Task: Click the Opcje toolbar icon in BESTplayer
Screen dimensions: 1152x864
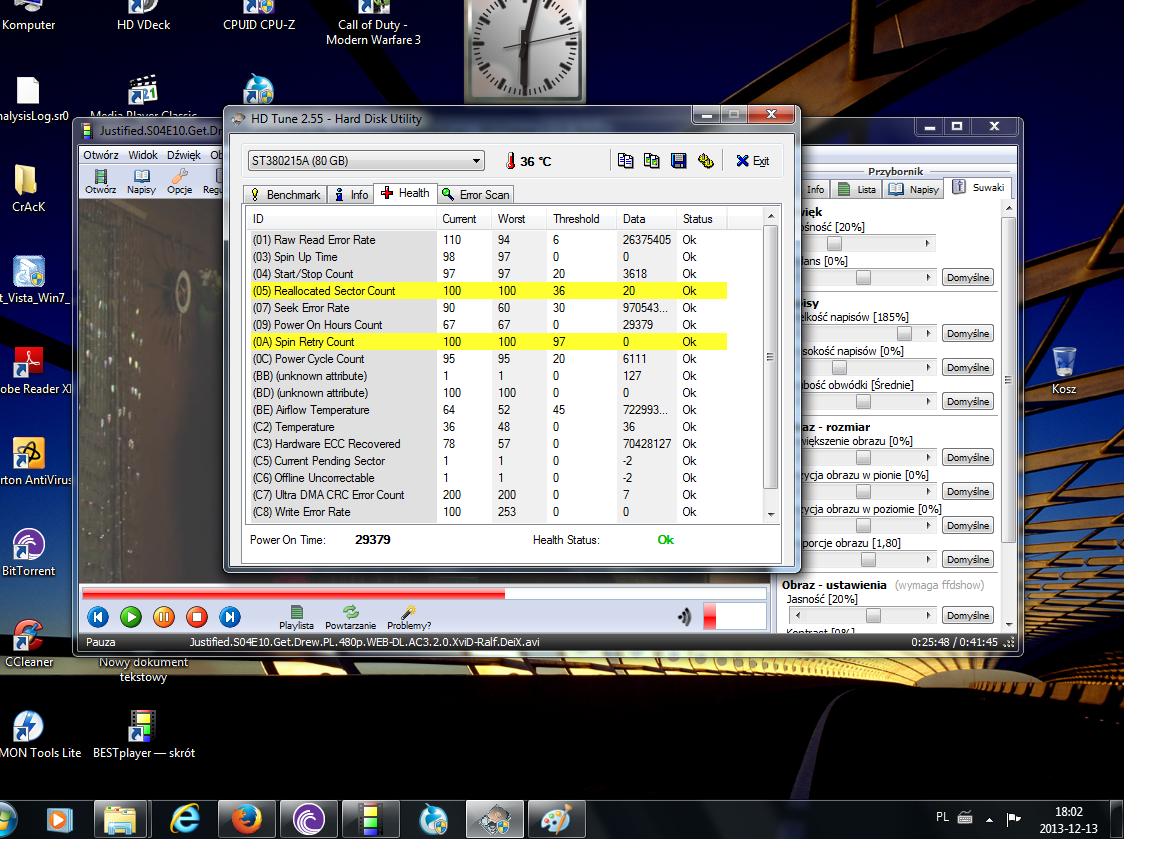Action: (179, 181)
